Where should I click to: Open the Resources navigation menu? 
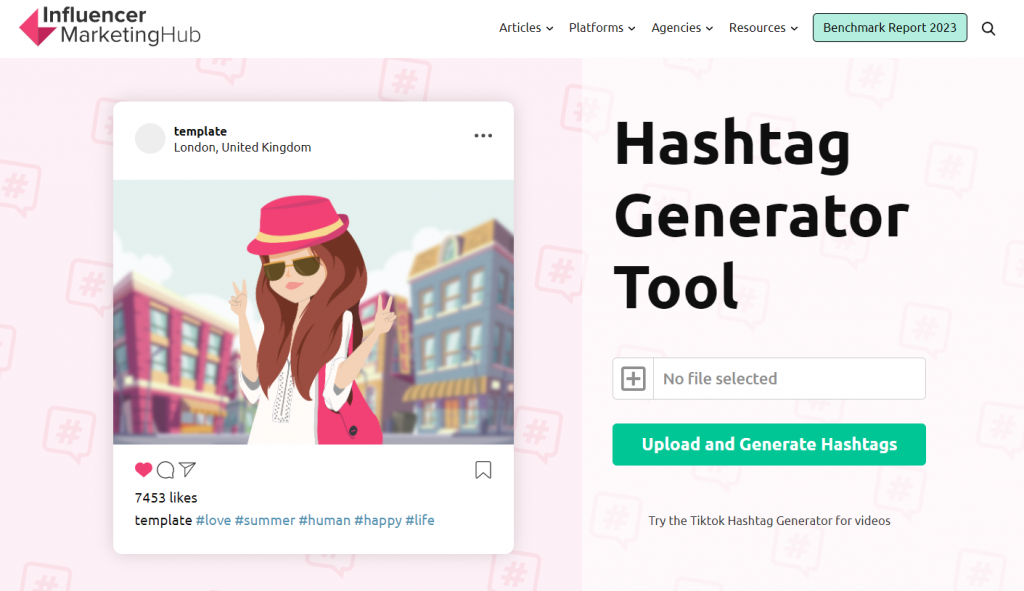tap(763, 28)
